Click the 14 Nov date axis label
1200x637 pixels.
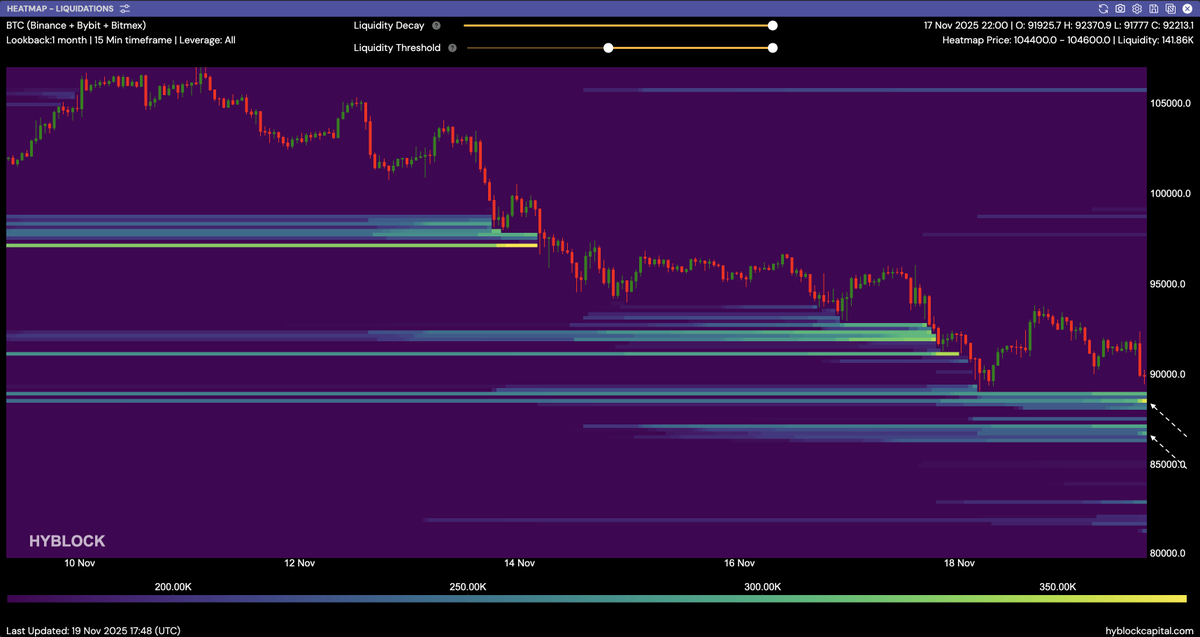pyautogui.click(x=520, y=563)
